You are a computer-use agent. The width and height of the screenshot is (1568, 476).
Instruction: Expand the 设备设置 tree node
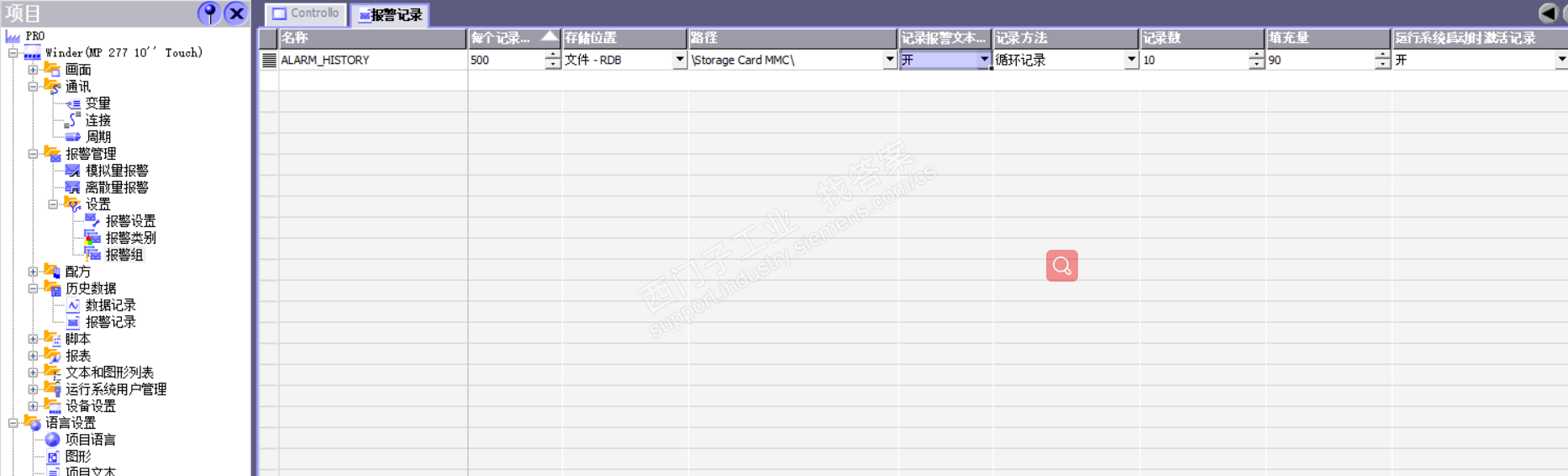tap(33, 406)
